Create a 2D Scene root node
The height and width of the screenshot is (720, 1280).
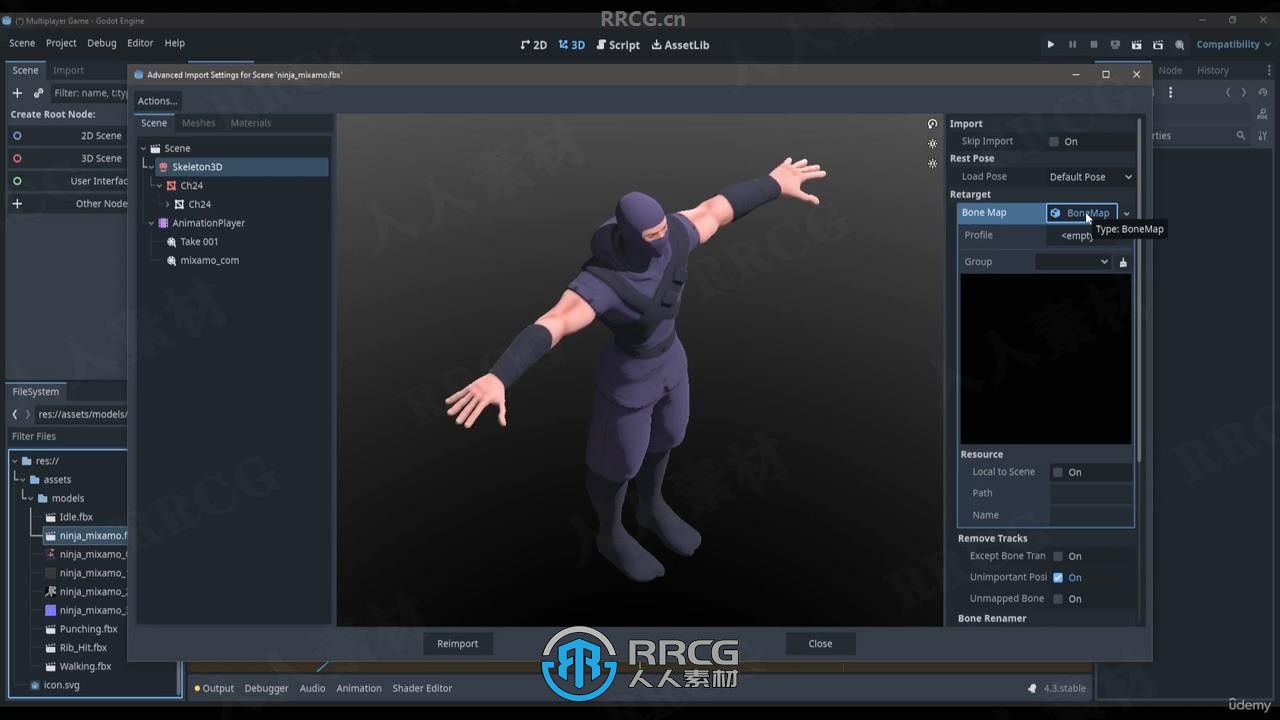coord(66,136)
